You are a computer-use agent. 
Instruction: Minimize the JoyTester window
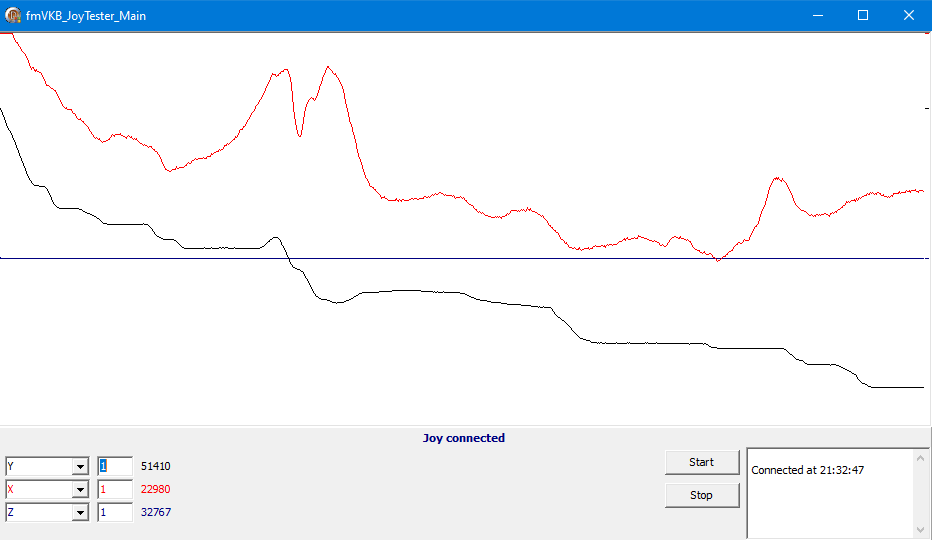817,15
